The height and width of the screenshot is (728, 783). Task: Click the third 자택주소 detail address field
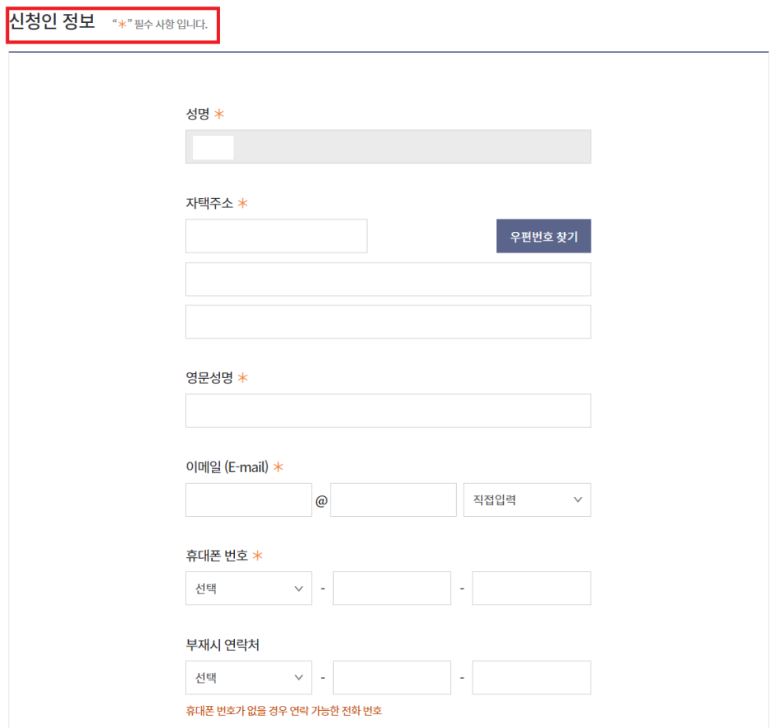pos(388,322)
